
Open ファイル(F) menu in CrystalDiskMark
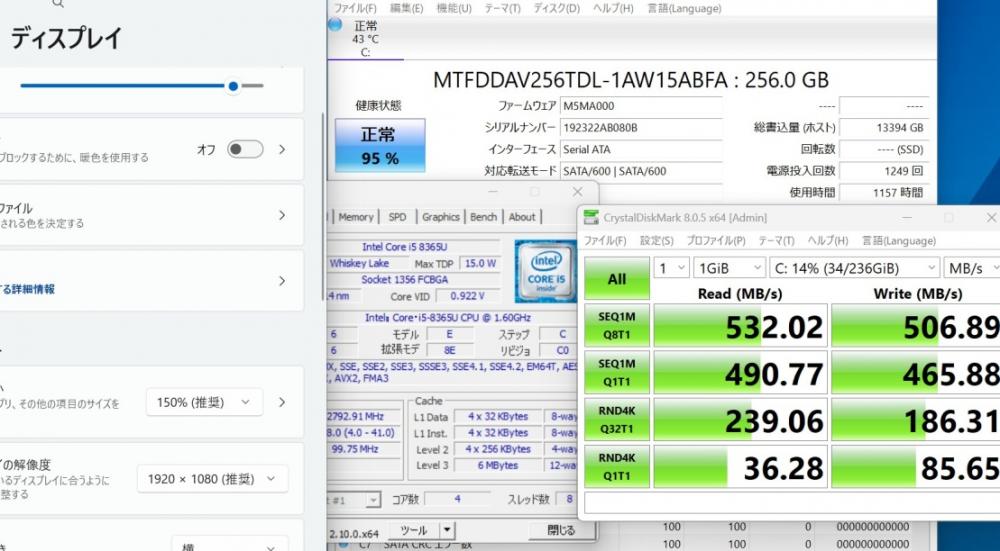[x=605, y=240]
